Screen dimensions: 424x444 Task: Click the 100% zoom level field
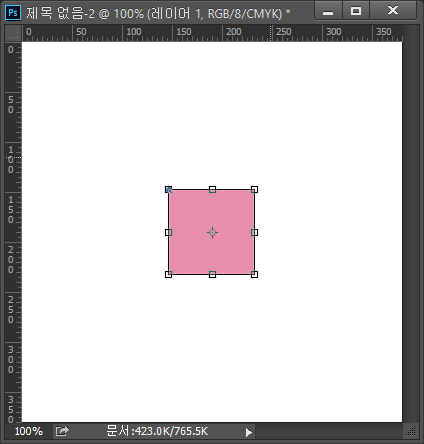(x=29, y=431)
